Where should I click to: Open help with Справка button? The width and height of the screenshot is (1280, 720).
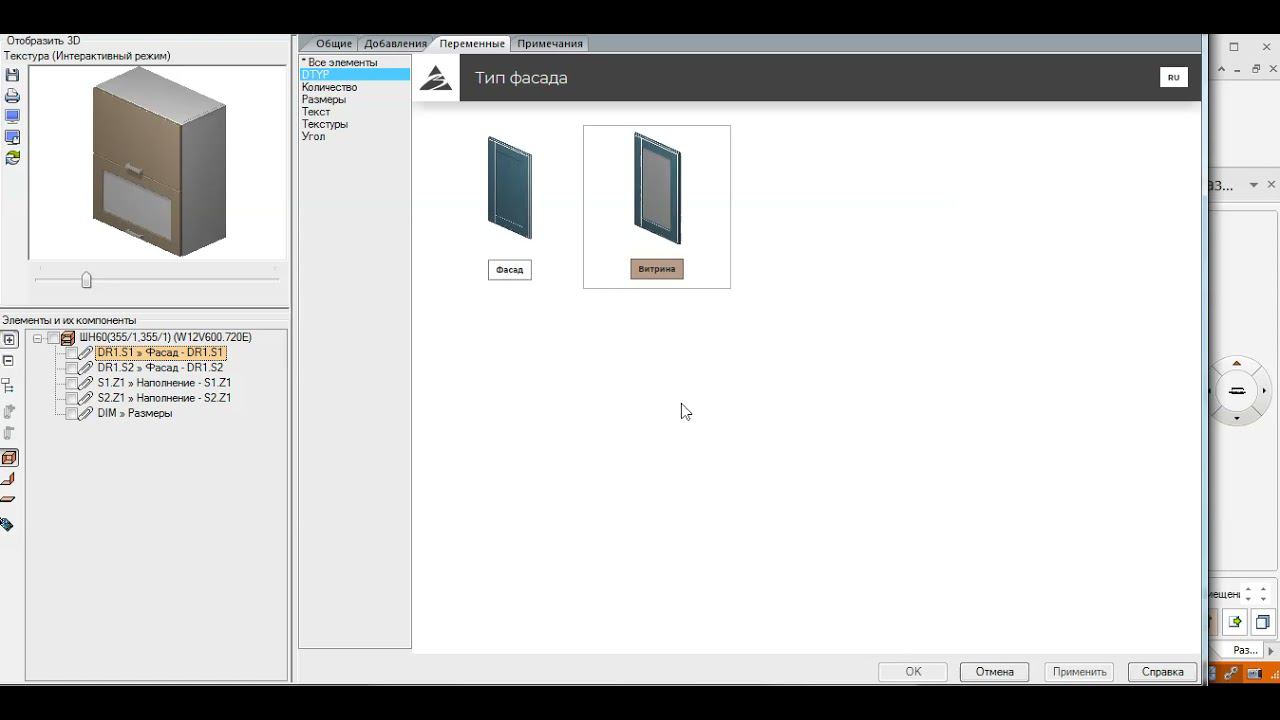1163,672
